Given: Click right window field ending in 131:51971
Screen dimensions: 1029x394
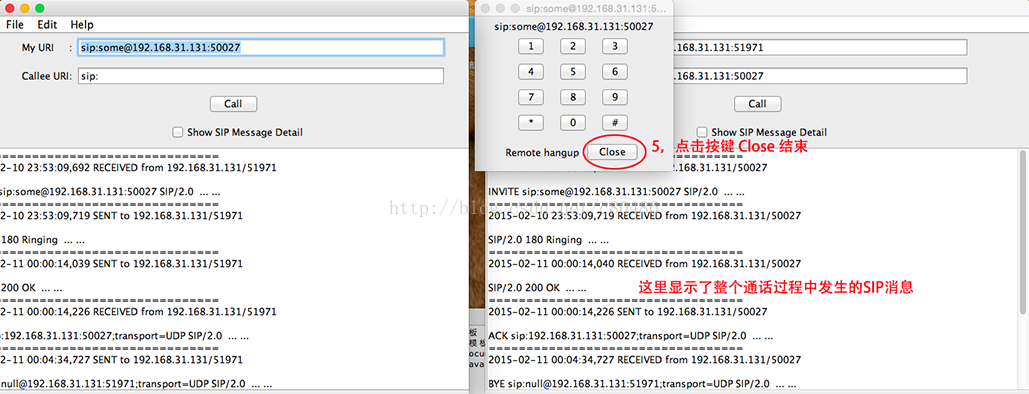Looking at the screenshot, I should coord(820,47).
